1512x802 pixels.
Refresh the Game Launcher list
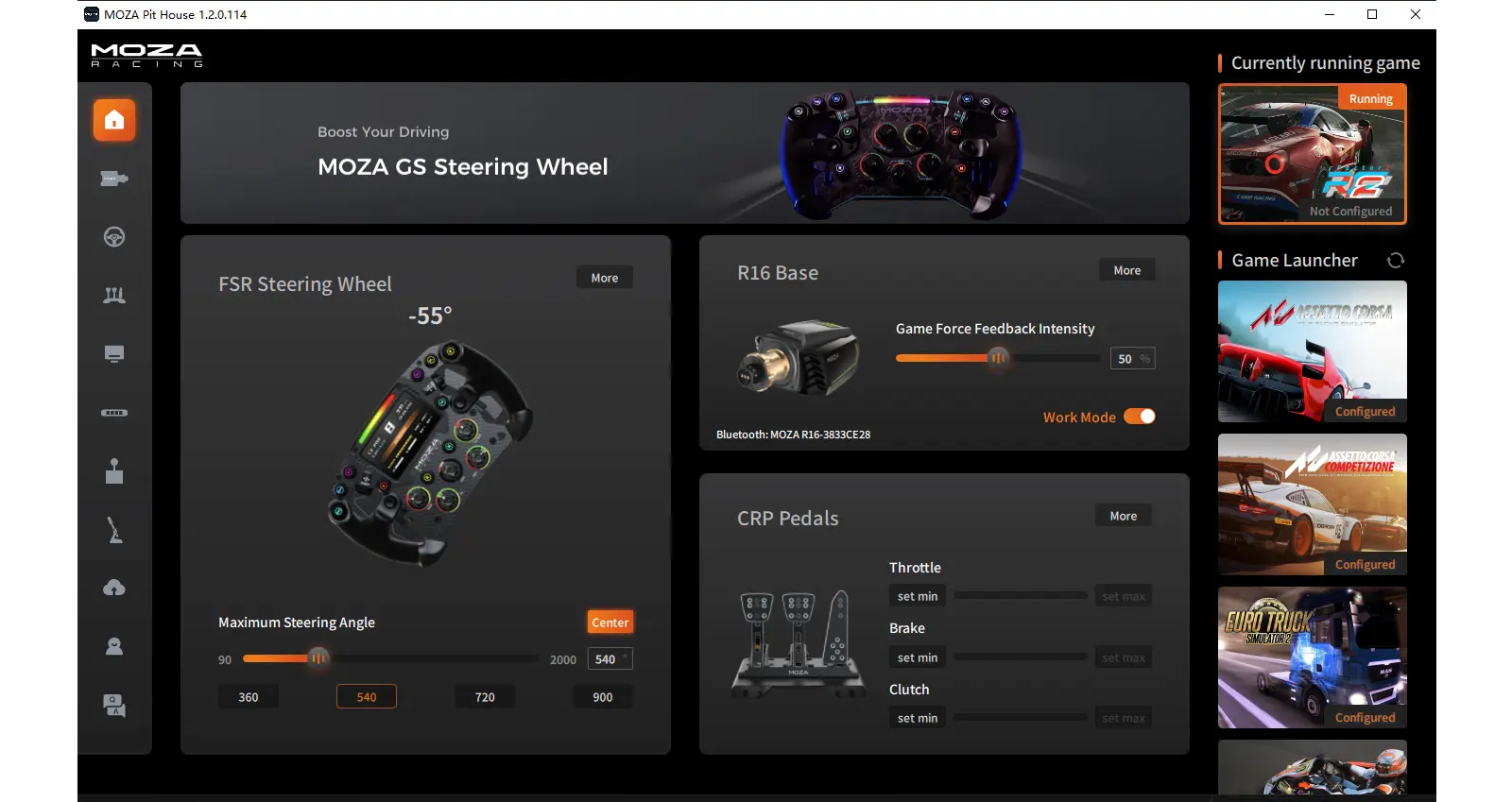coord(1395,261)
